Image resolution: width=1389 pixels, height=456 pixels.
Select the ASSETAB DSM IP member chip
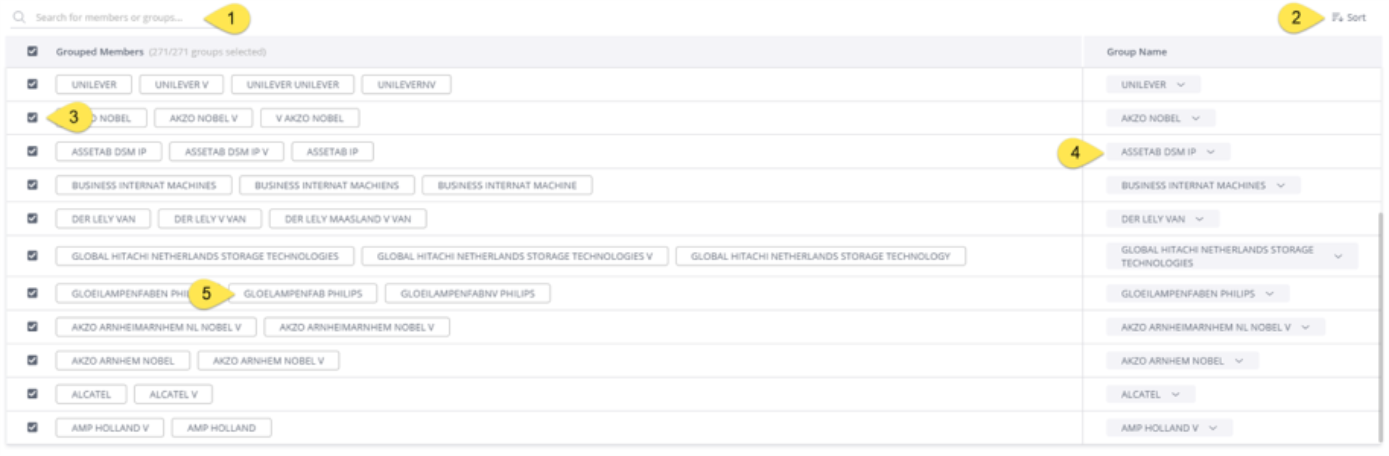(x=109, y=152)
